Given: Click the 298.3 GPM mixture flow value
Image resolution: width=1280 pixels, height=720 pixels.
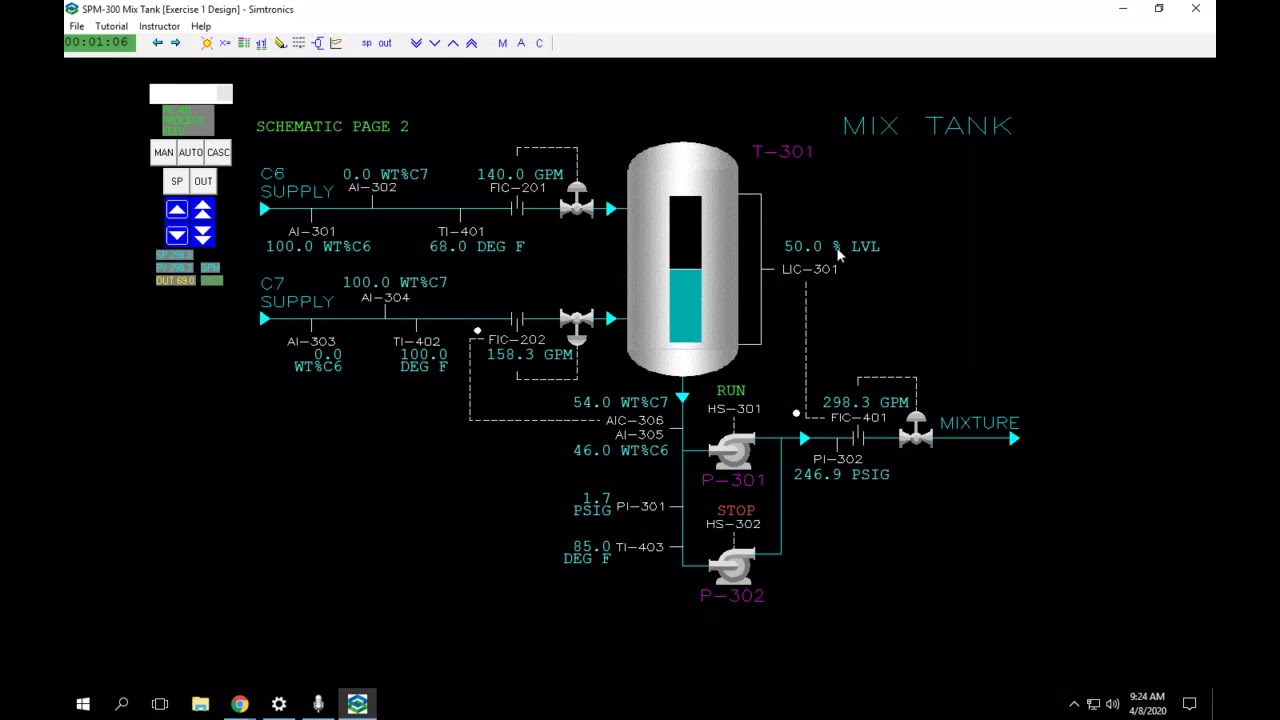Looking at the screenshot, I should pos(866,402).
